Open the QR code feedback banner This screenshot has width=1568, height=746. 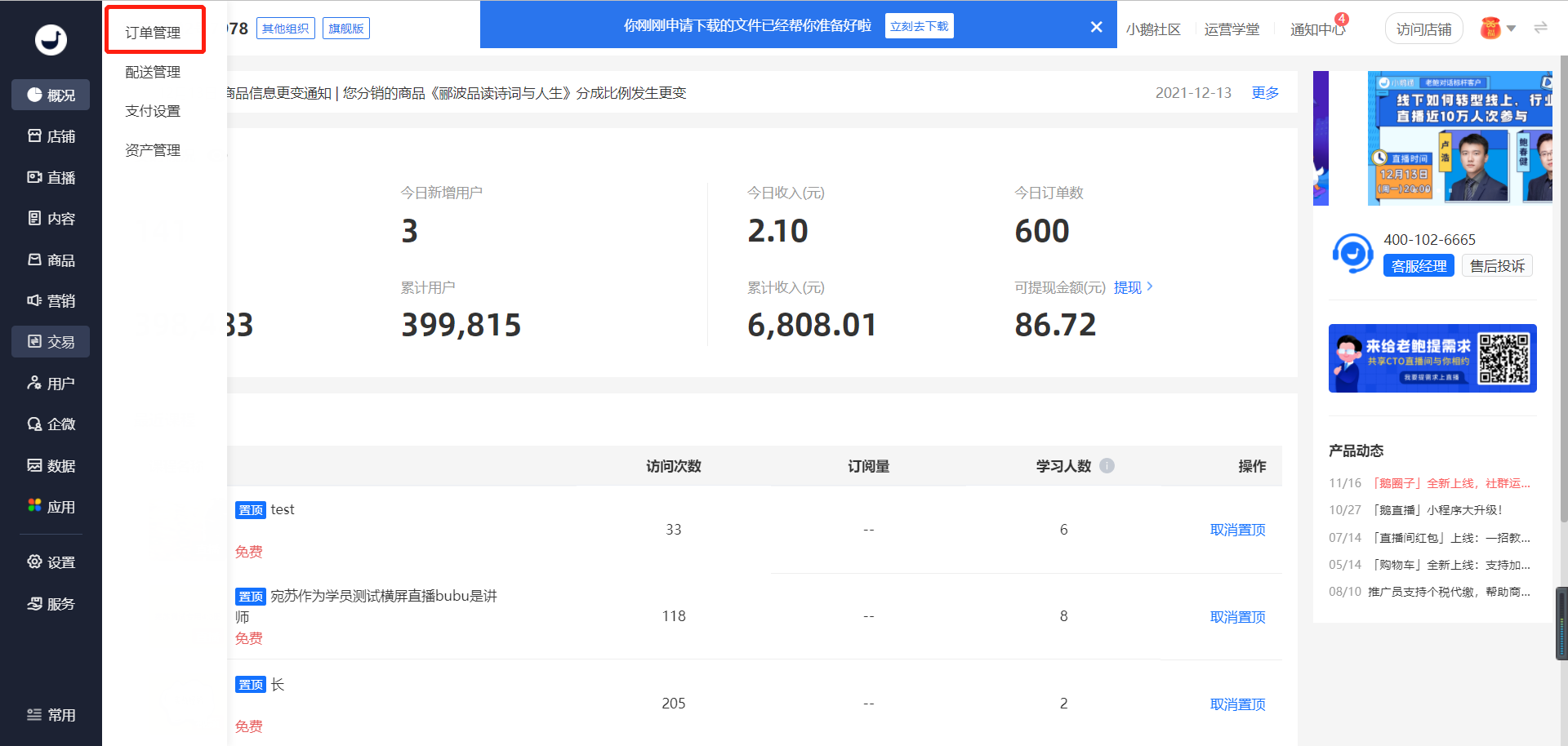1432,358
